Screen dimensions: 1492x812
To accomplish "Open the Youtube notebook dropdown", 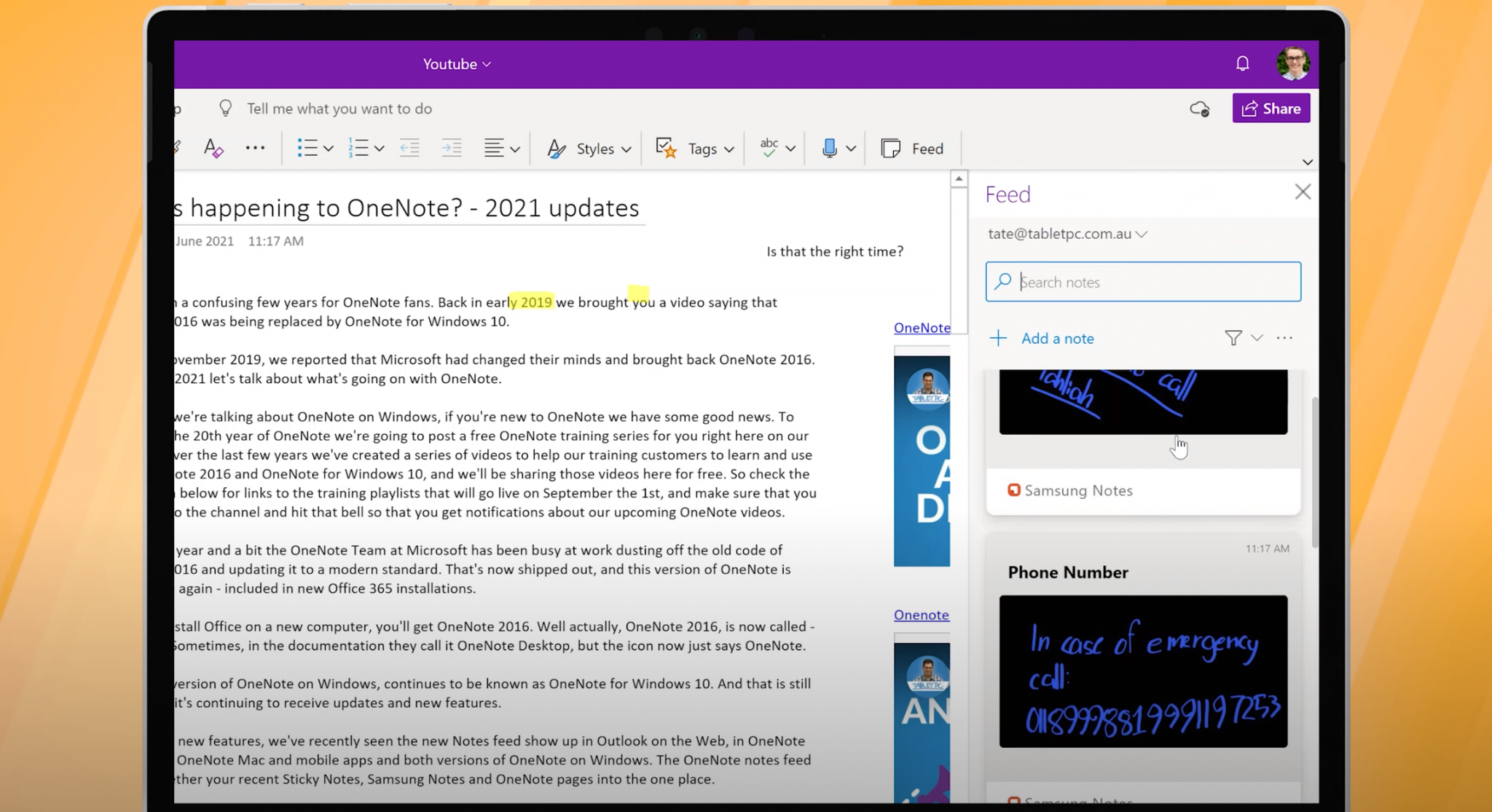I will (457, 64).
